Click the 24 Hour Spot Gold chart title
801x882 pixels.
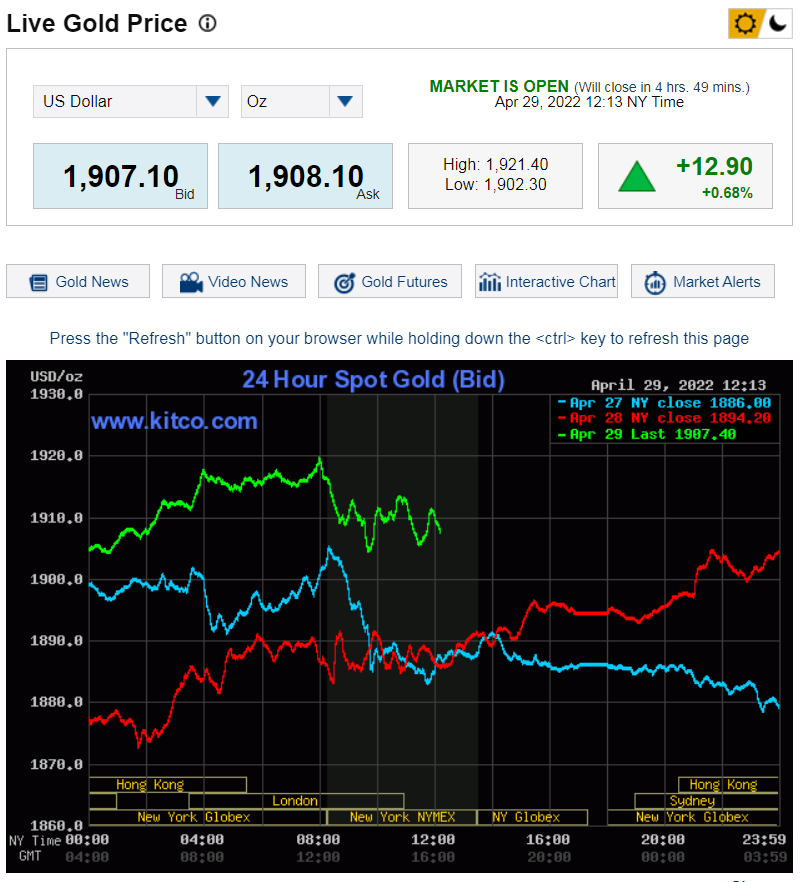374,380
